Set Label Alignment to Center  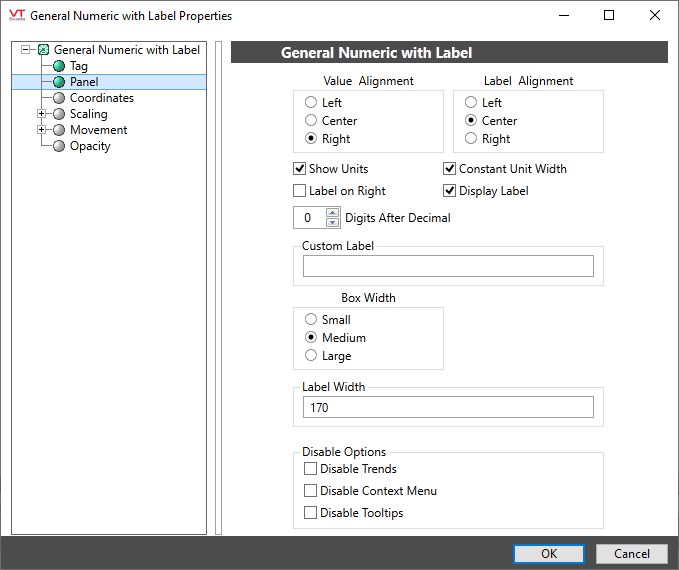471,120
